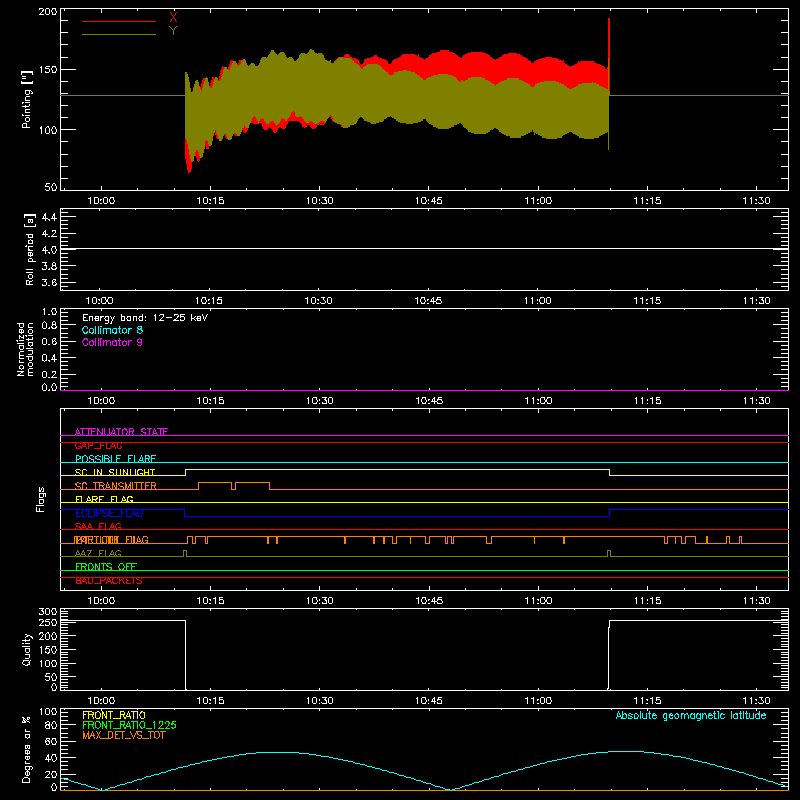800x800 pixels.
Task: Click the SC_IN_SUNLIGHT flag label
Action: (115, 472)
